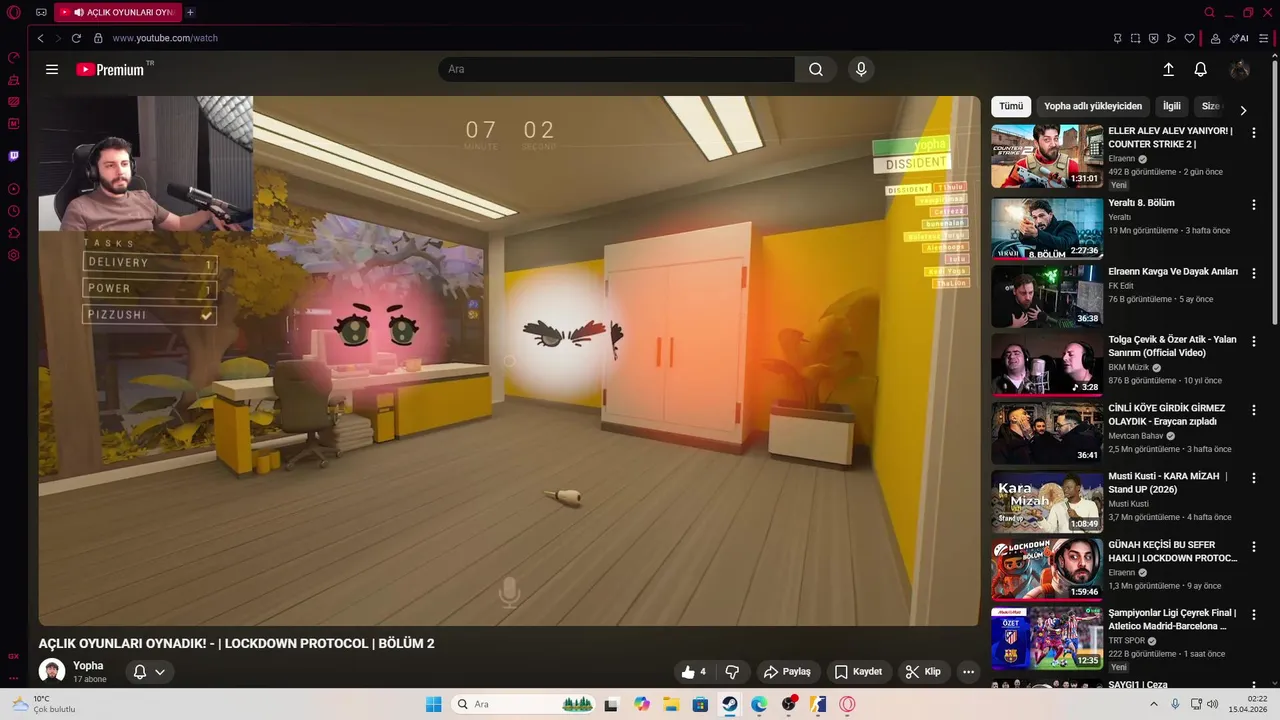Click the Windows taskbar search box

click(524, 704)
